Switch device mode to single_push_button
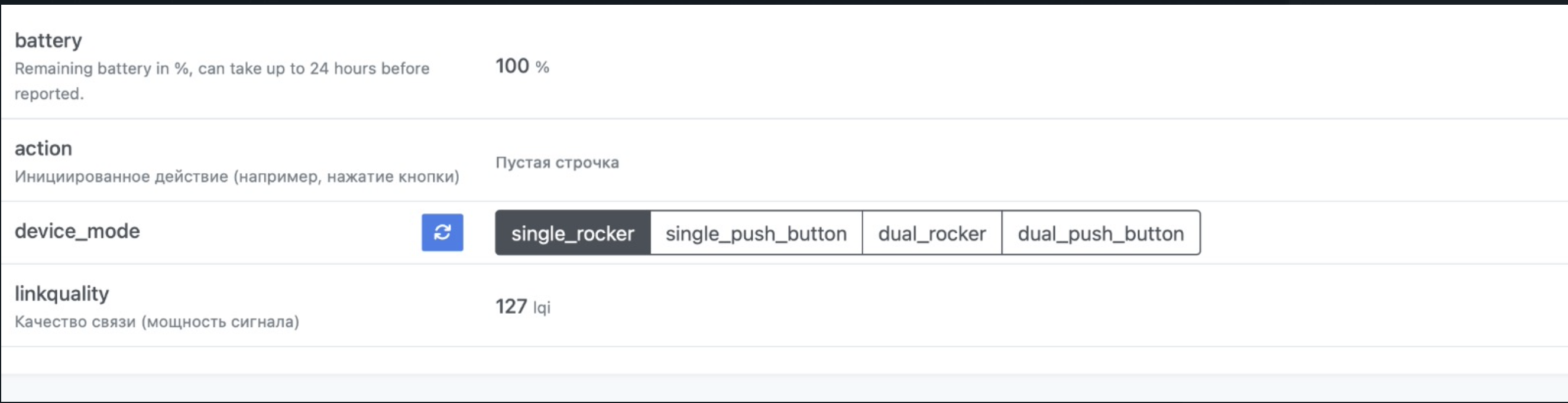This screenshot has width=1568, height=403. [756, 232]
